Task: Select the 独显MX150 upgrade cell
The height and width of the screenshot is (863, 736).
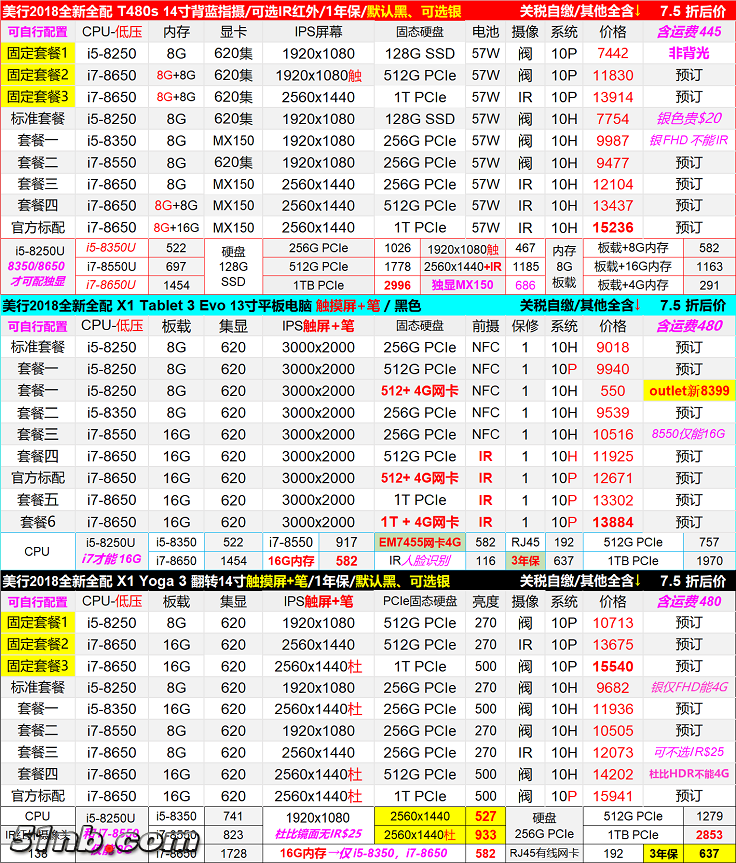Action: 462,285
